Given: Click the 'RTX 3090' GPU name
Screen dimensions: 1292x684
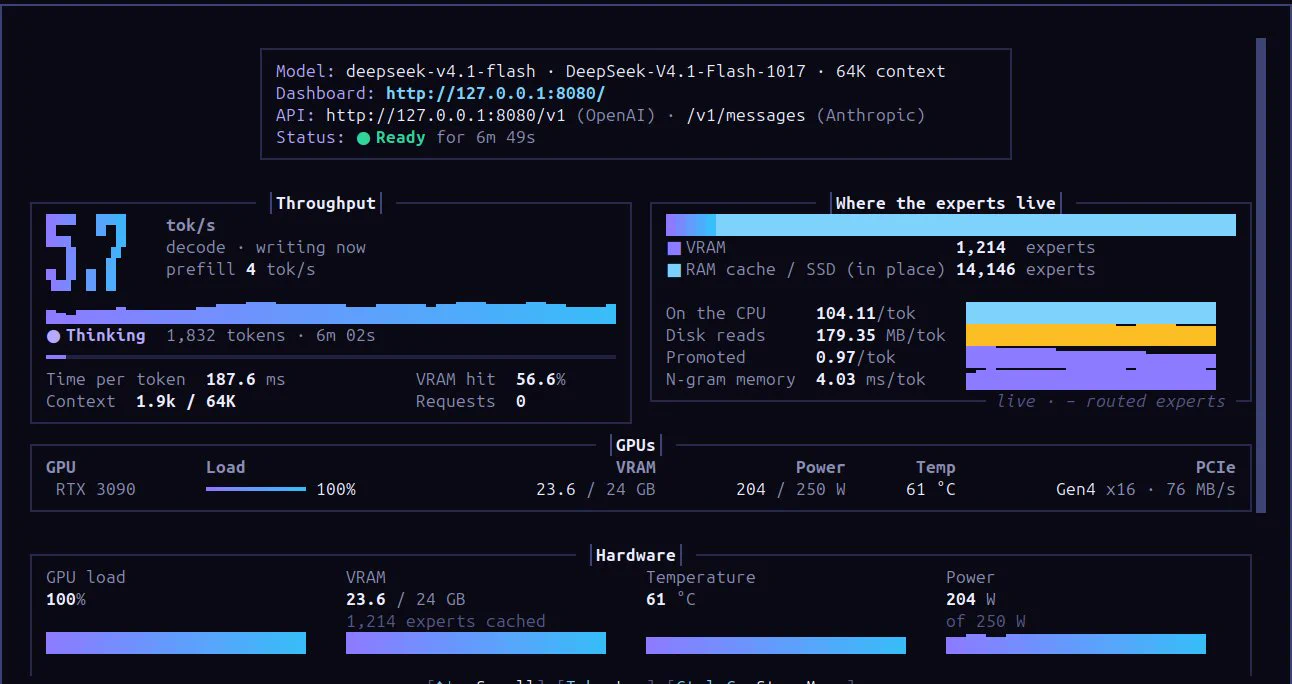Looking at the screenshot, I should (96, 489).
